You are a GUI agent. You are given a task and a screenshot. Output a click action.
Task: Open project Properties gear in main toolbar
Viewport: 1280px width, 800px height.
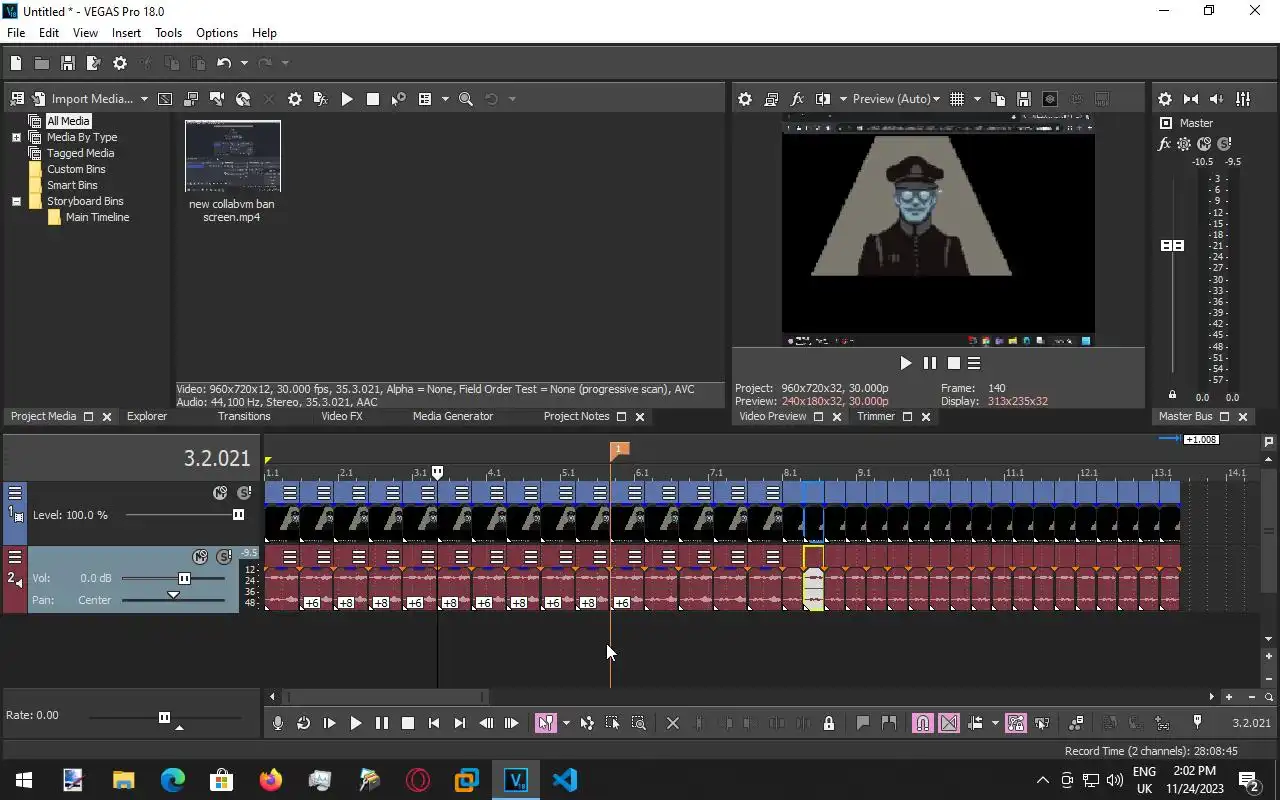tap(120, 63)
